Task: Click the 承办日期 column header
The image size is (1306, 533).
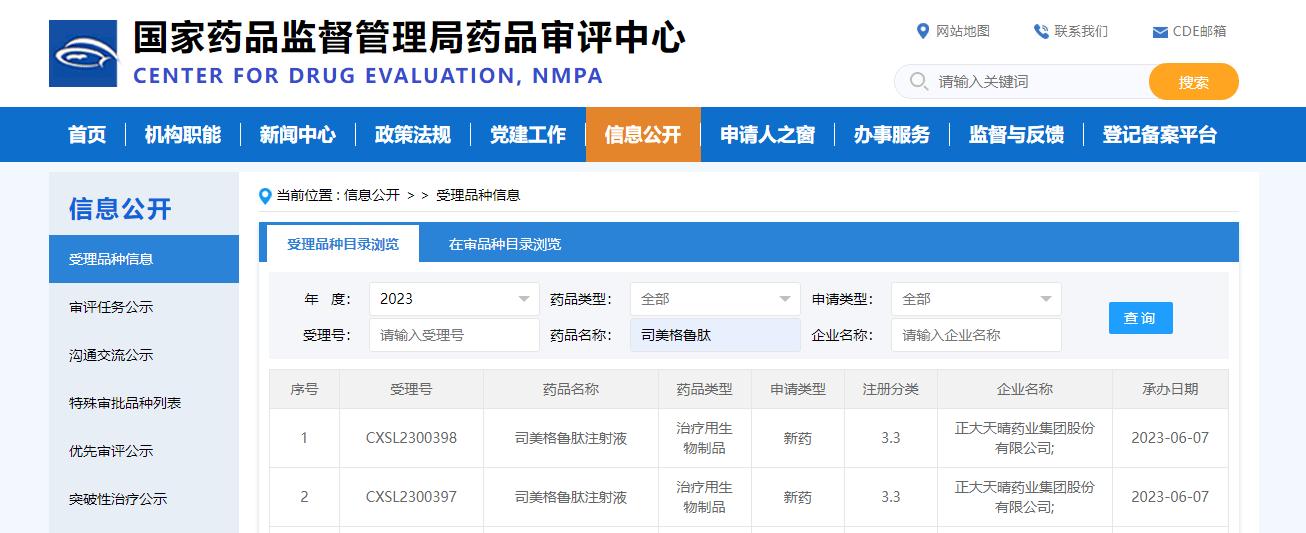Action: point(1170,389)
